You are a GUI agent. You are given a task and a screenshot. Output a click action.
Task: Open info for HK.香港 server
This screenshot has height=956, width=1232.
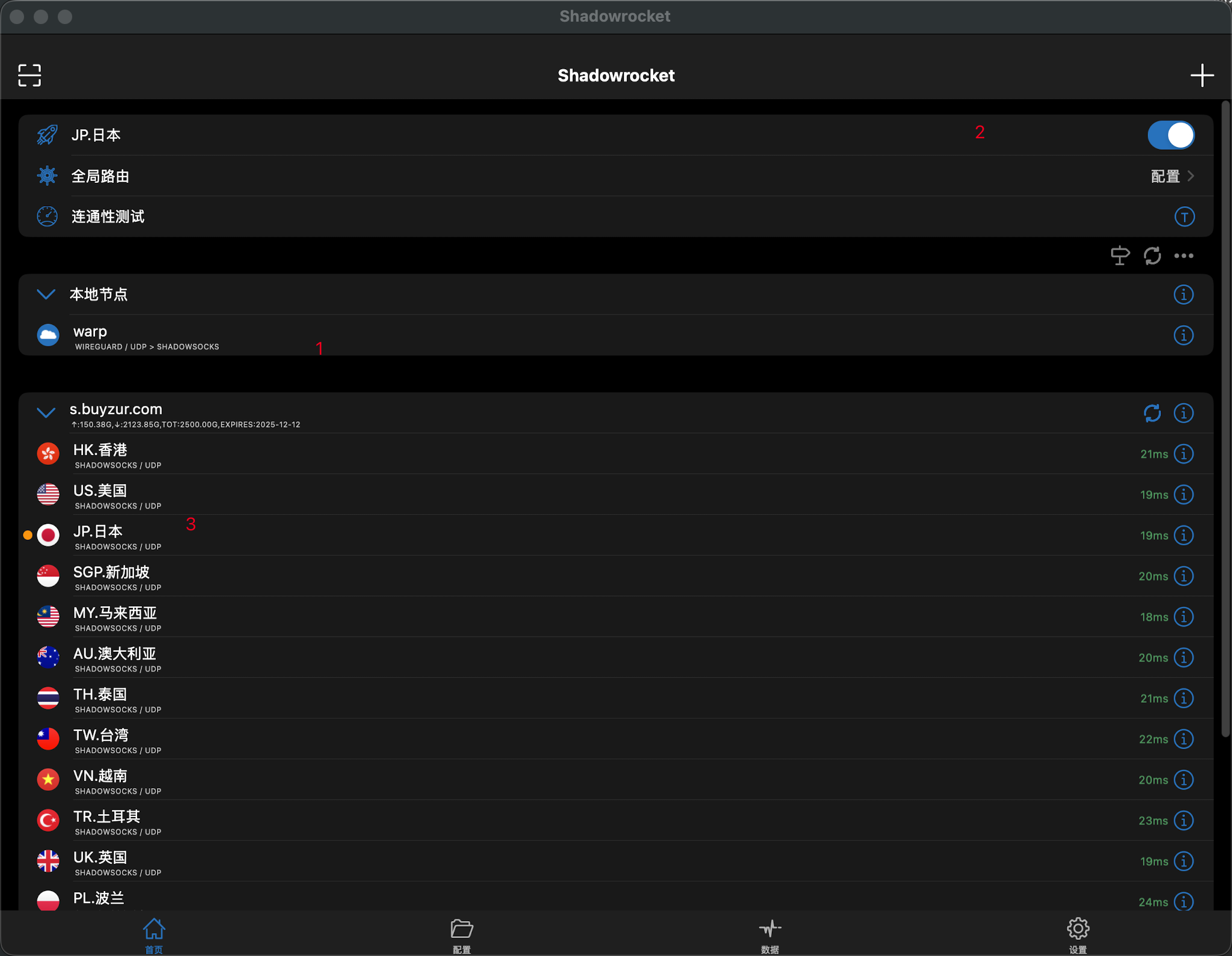pyautogui.click(x=1183, y=454)
